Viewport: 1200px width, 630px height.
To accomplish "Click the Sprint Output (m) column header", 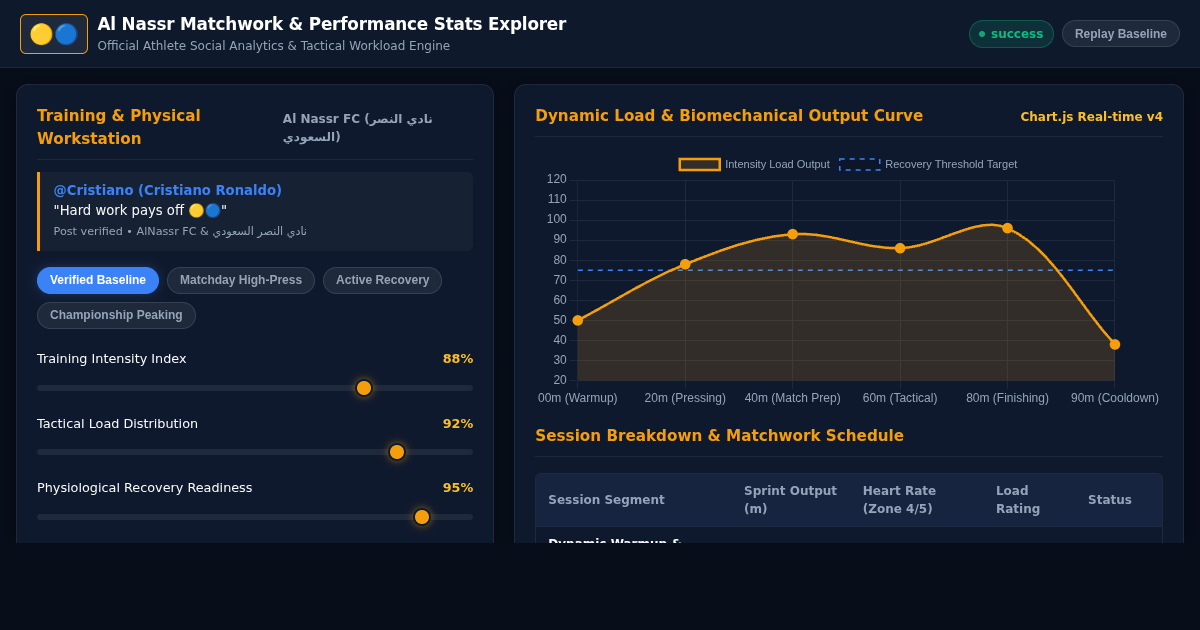I will click(x=790, y=500).
